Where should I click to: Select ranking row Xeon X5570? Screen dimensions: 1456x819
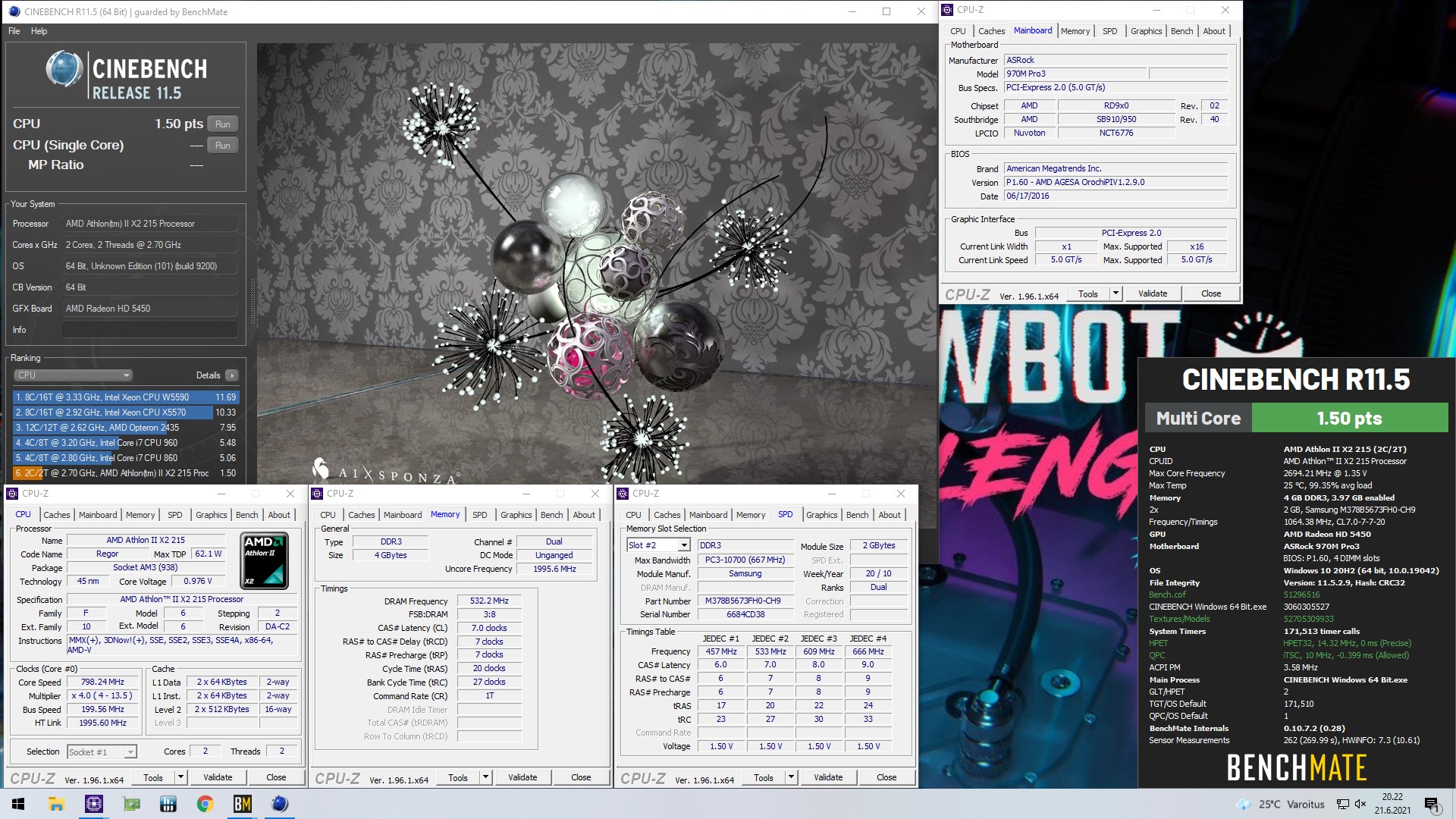coord(126,413)
